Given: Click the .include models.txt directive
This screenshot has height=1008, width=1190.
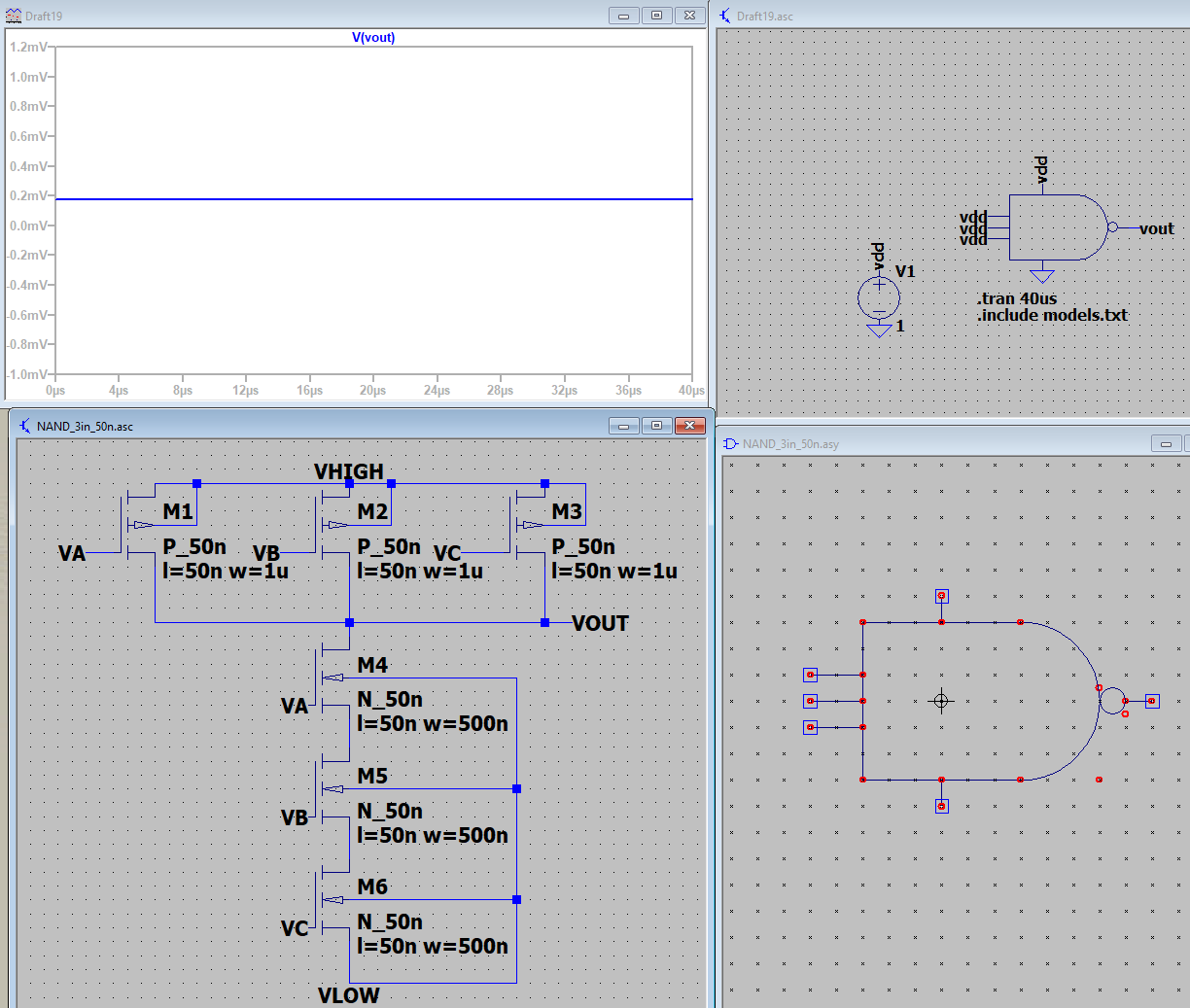Looking at the screenshot, I should point(1052,315).
